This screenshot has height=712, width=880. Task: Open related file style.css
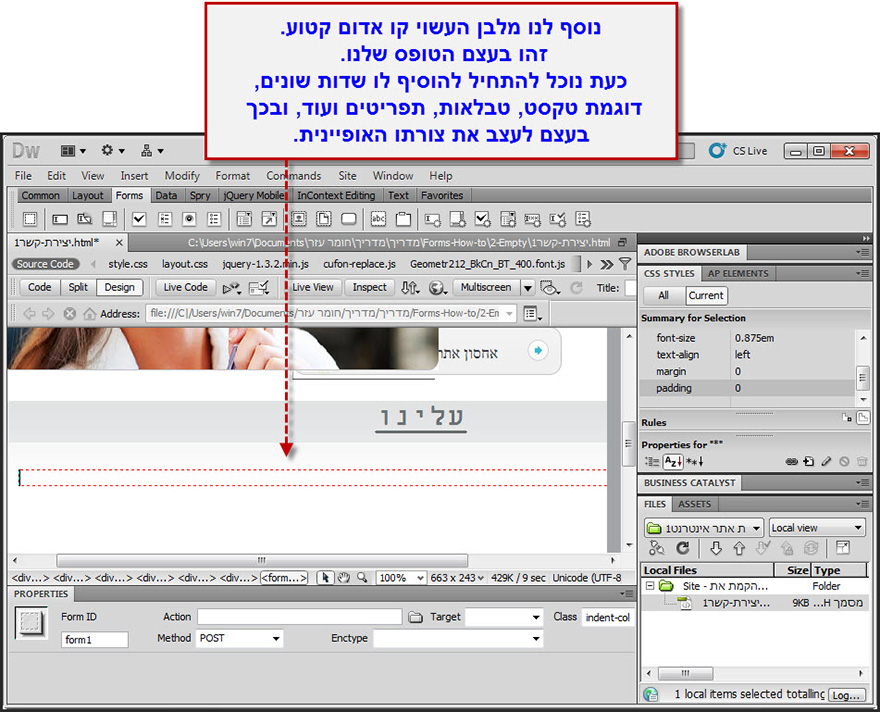click(x=128, y=264)
